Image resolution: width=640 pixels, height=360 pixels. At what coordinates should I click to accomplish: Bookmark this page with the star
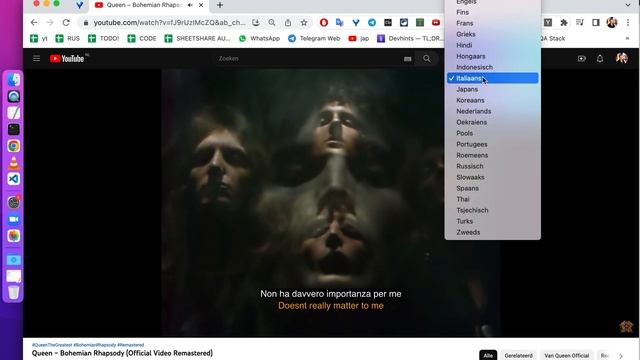point(304,23)
